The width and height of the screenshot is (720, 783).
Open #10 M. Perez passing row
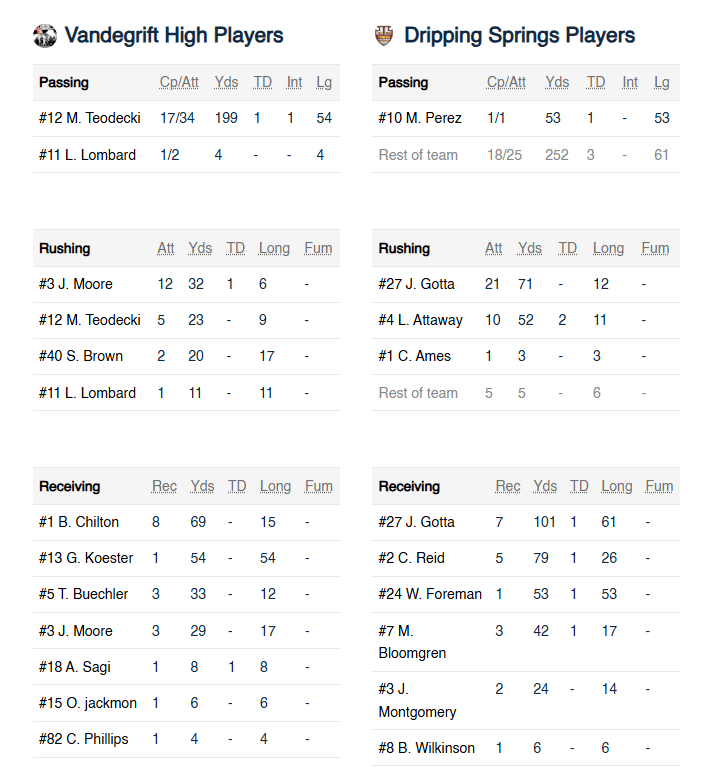(x=420, y=118)
